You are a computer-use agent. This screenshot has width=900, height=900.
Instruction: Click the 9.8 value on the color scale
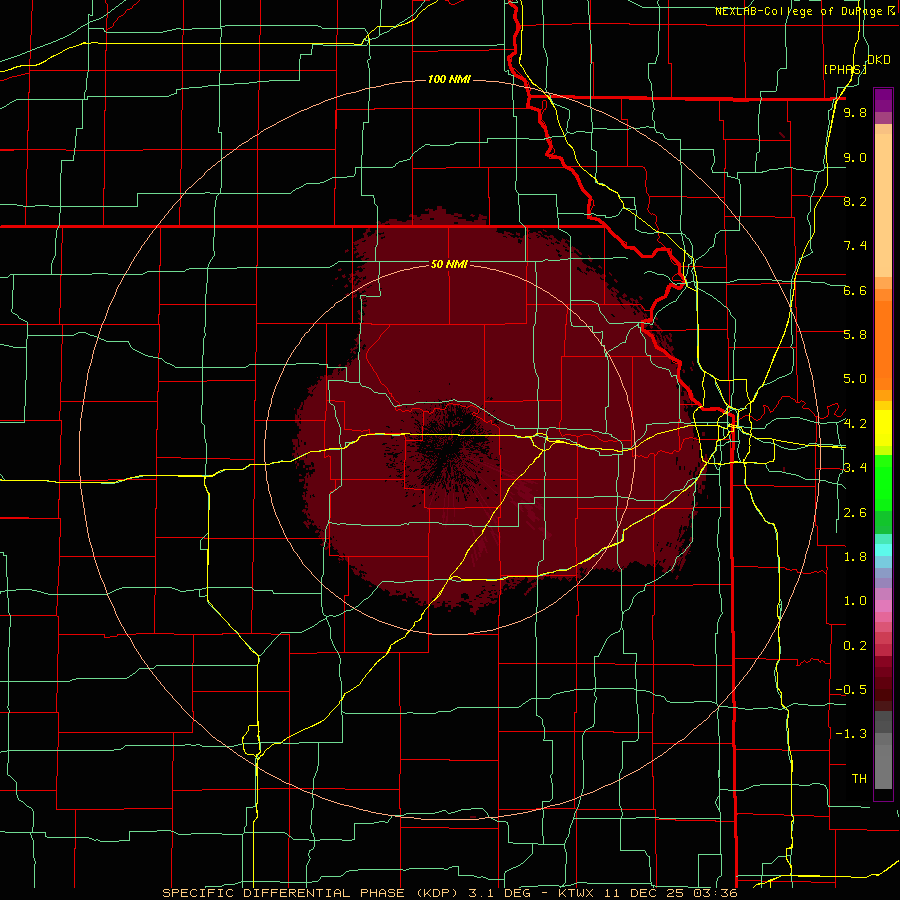[x=855, y=113]
